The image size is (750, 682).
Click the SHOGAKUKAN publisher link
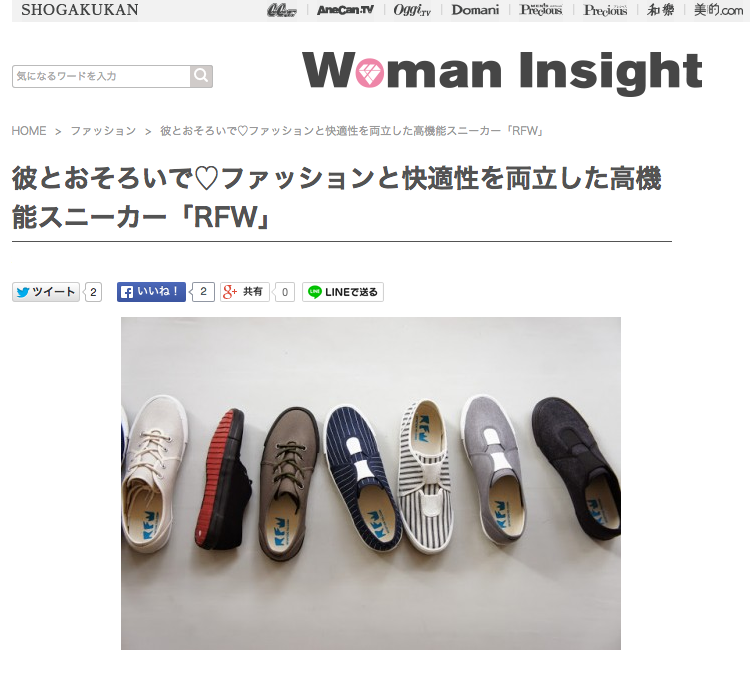pyautogui.click(x=80, y=10)
